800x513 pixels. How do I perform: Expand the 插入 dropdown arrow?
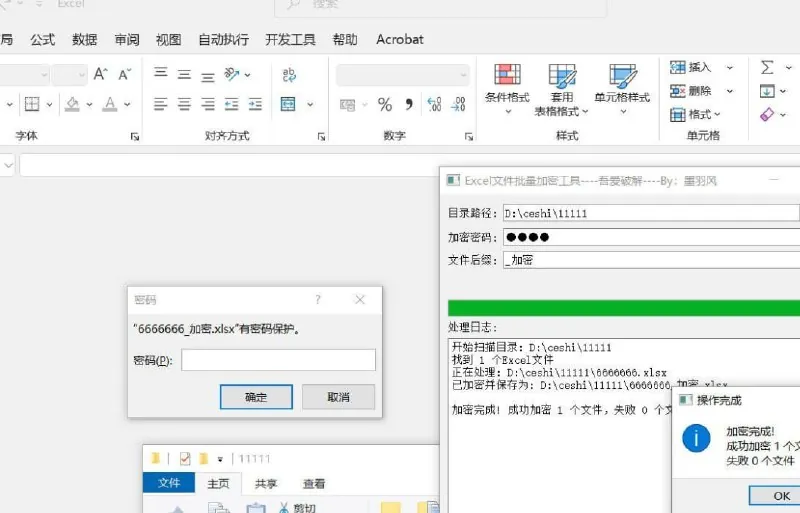pos(730,67)
